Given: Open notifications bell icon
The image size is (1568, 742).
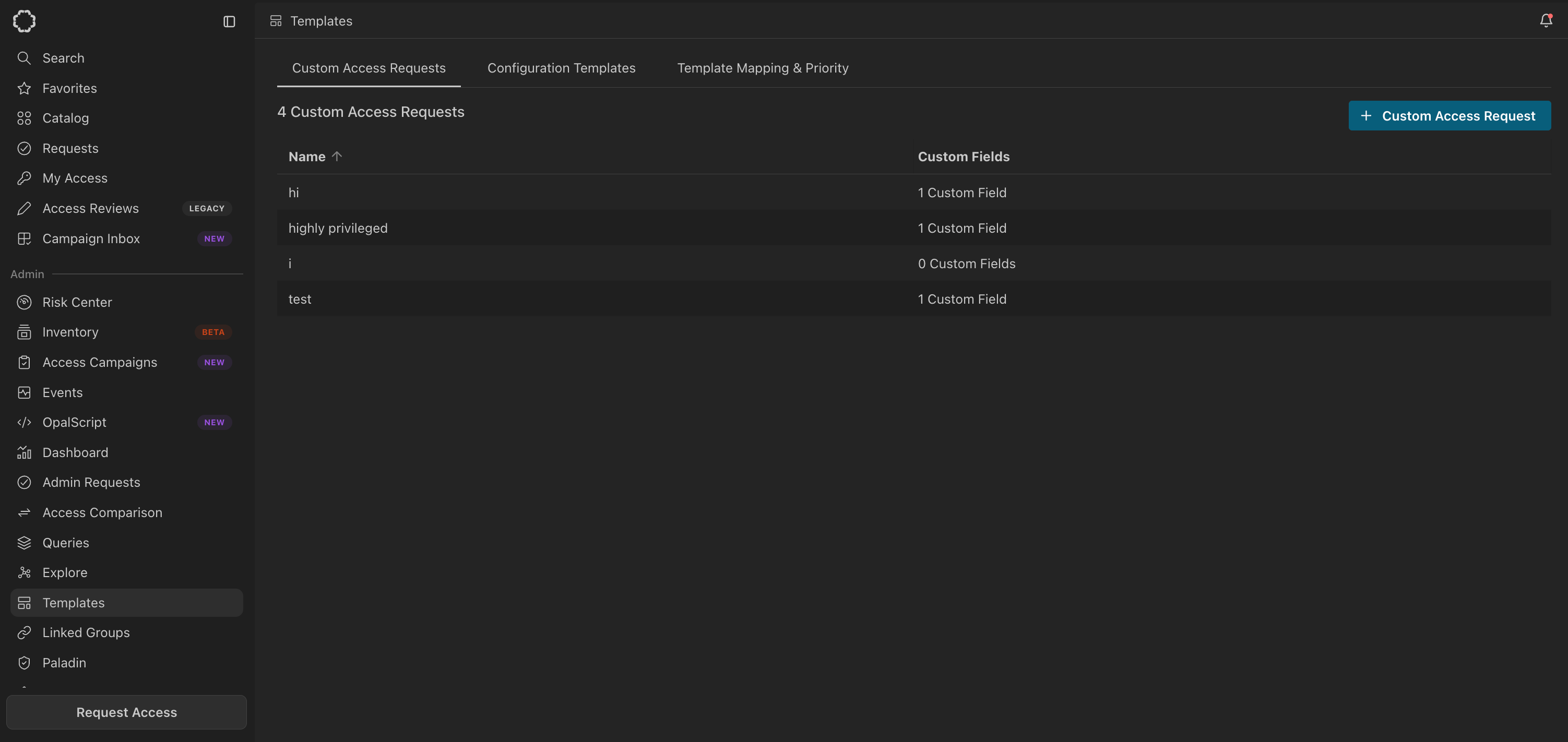Looking at the screenshot, I should click(x=1546, y=21).
